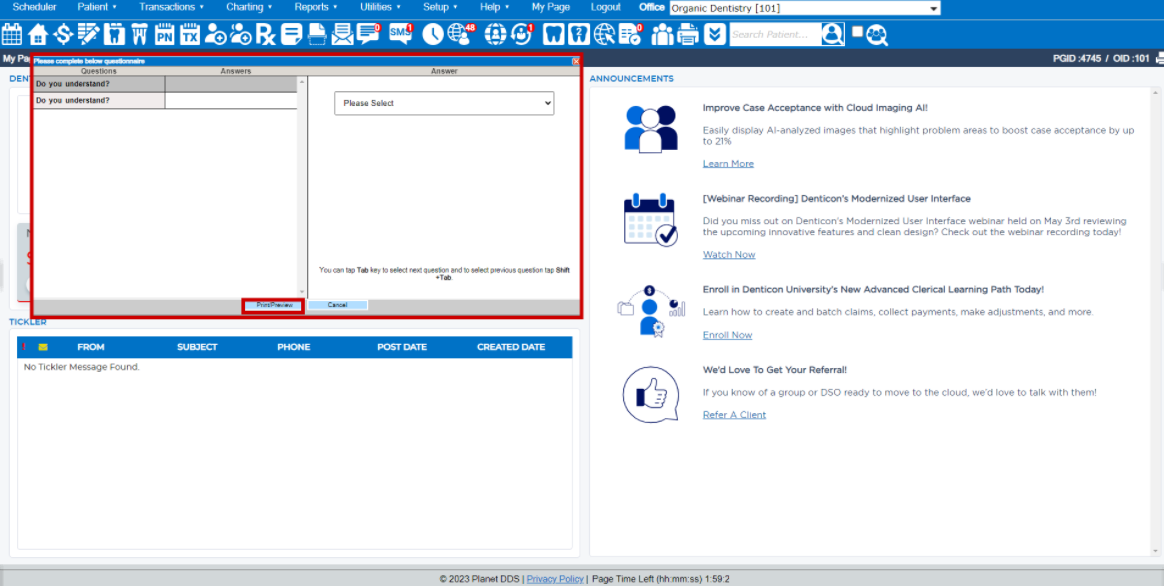
Task: Open the Patient menu
Action: (97, 7)
